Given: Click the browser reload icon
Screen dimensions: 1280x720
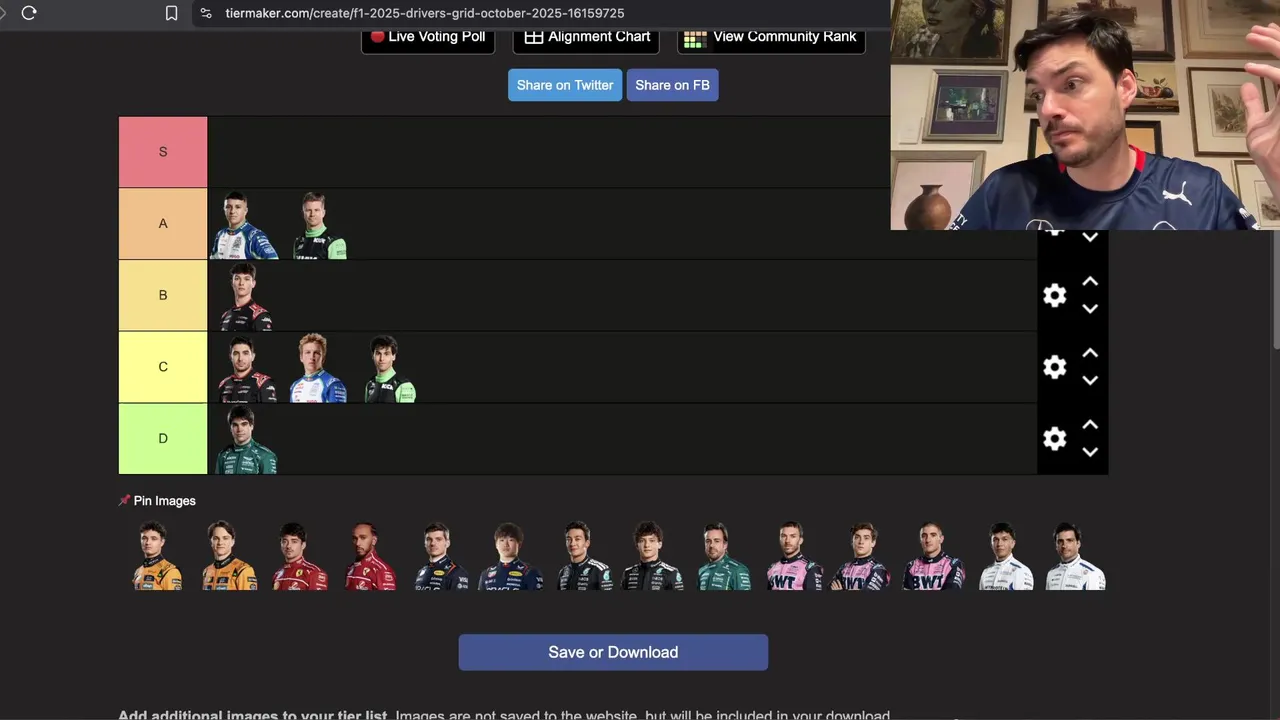Looking at the screenshot, I should pyautogui.click(x=29, y=13).
